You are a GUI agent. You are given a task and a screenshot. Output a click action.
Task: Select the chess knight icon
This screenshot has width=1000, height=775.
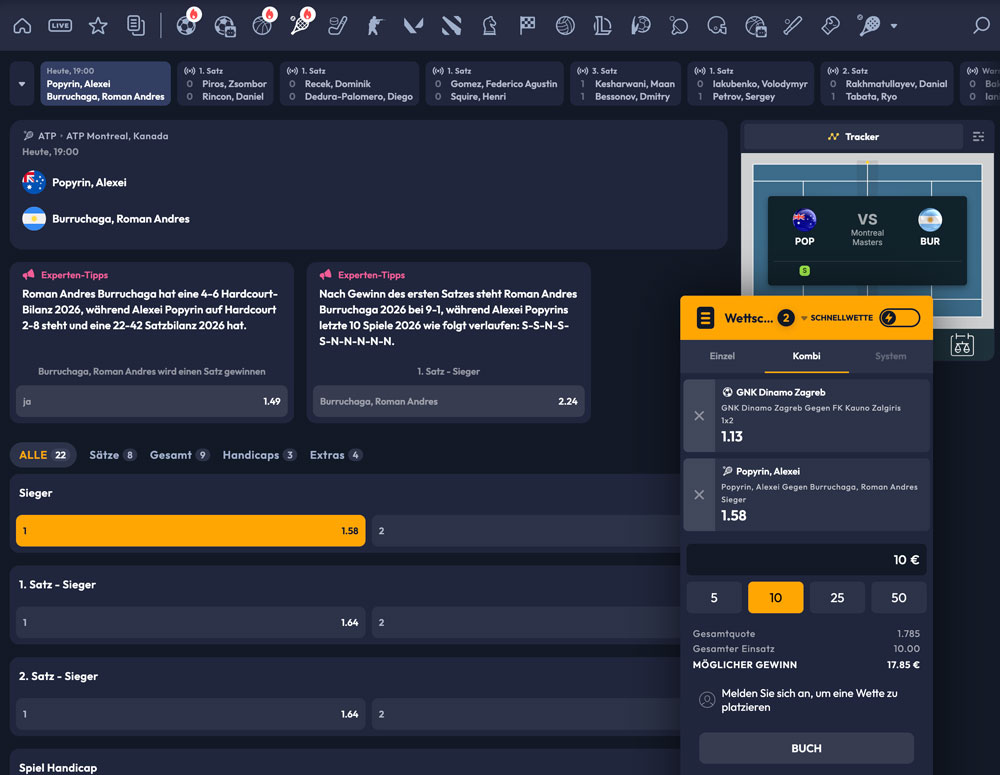click(489, 26)
